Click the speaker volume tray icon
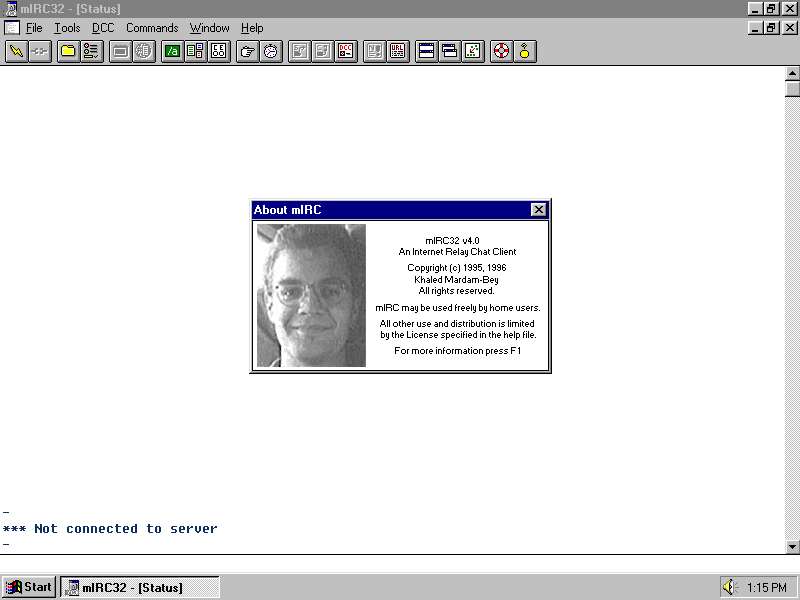Viewport: 800px width, 600px height. pyautogui.click(x=731, y=587)
